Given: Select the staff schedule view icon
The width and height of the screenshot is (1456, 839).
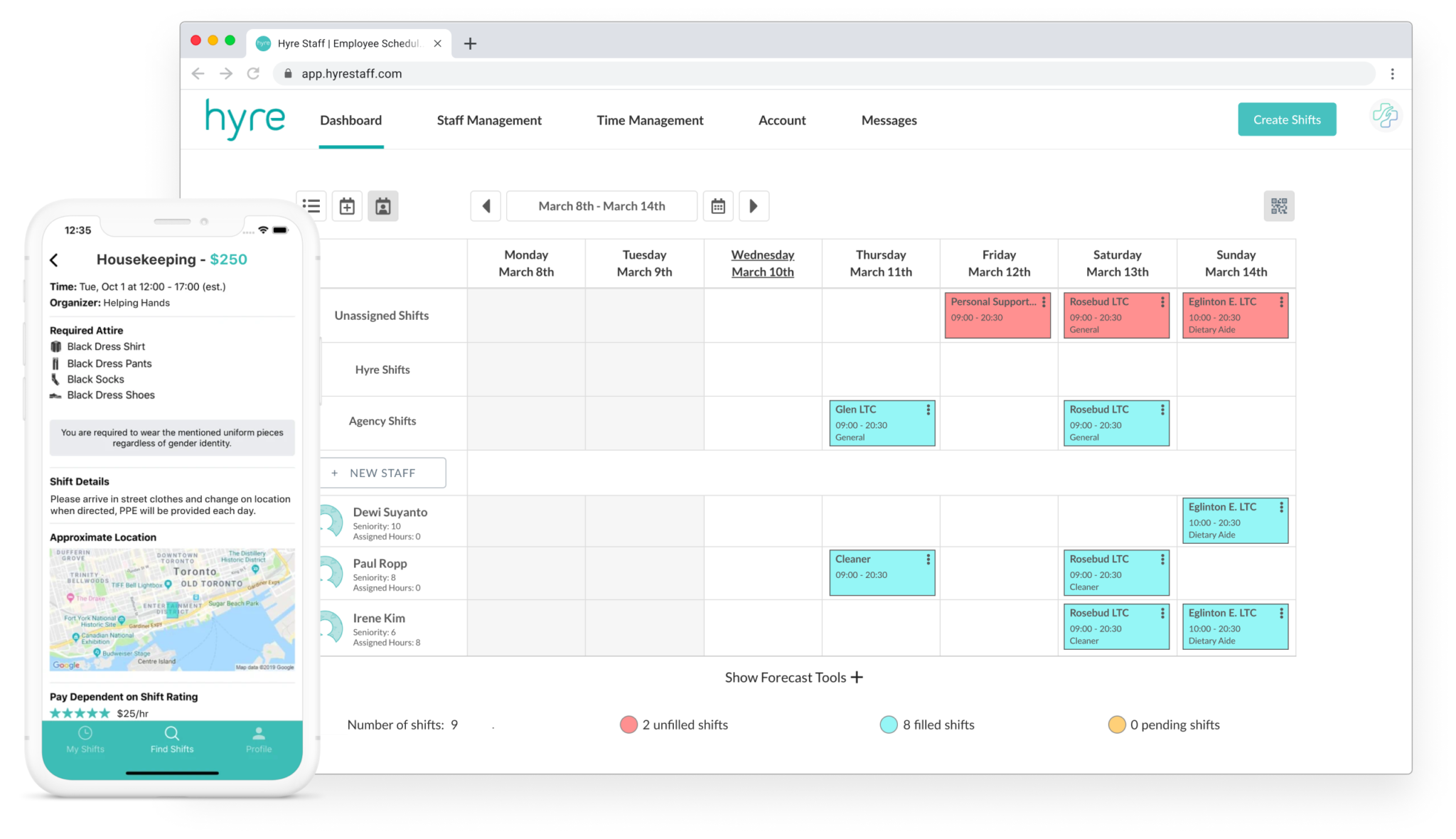Looking at the screenshot, I should click(x=383, y=205).
